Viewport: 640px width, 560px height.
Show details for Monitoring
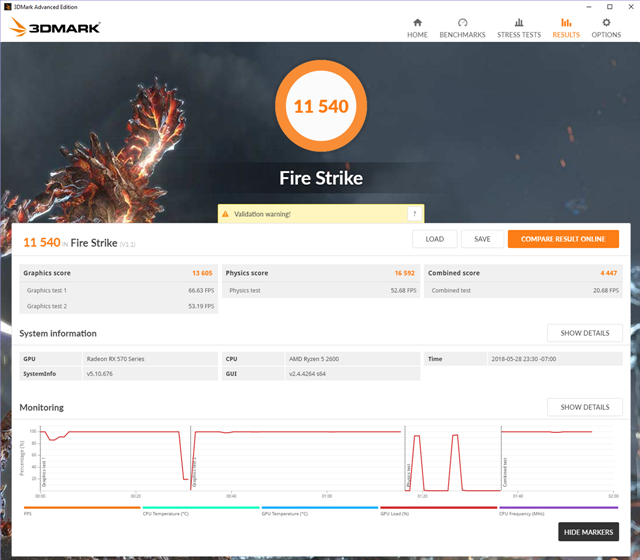point(585,407)
